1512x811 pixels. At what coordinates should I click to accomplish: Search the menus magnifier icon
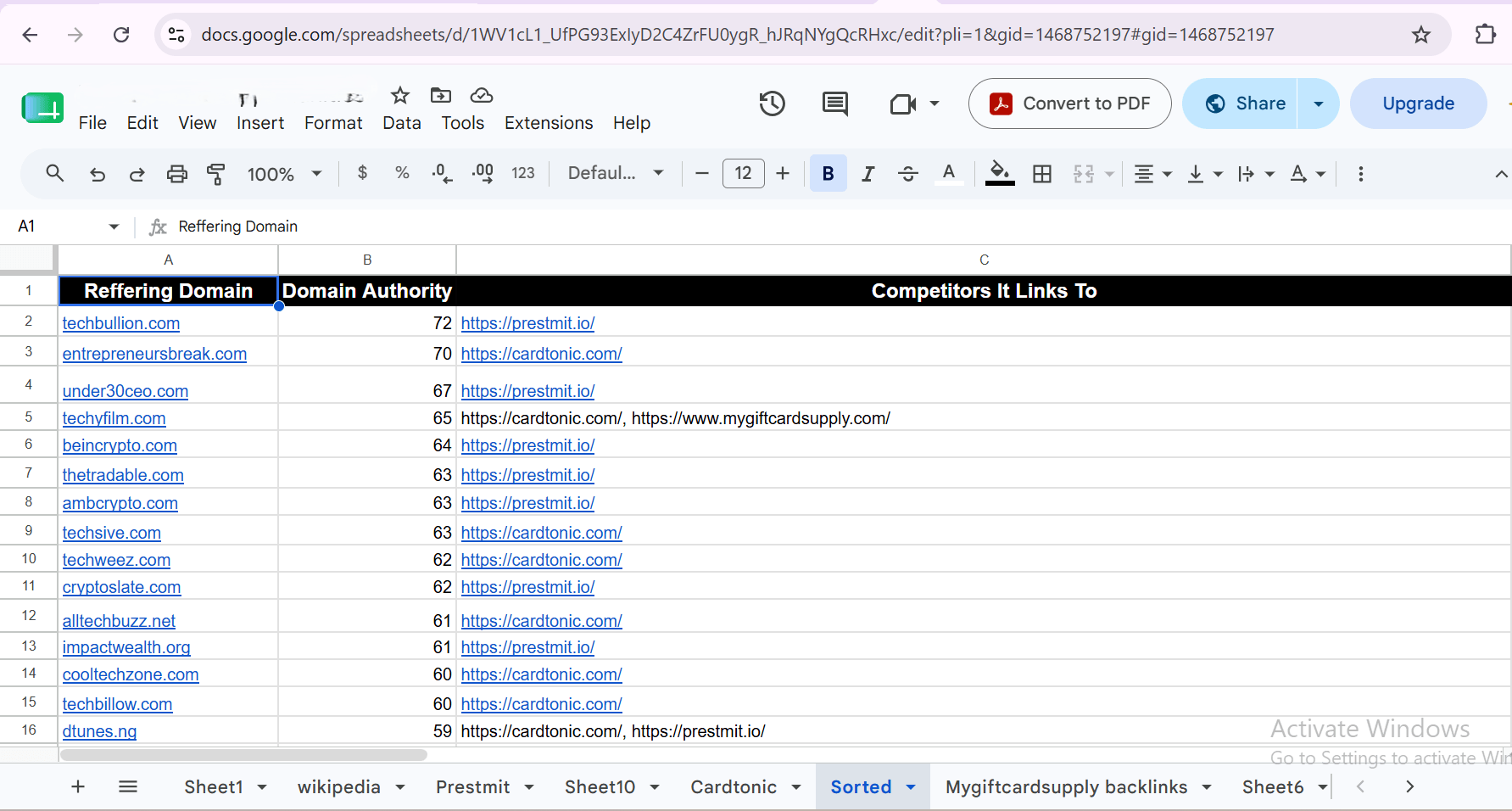[55, 174]
